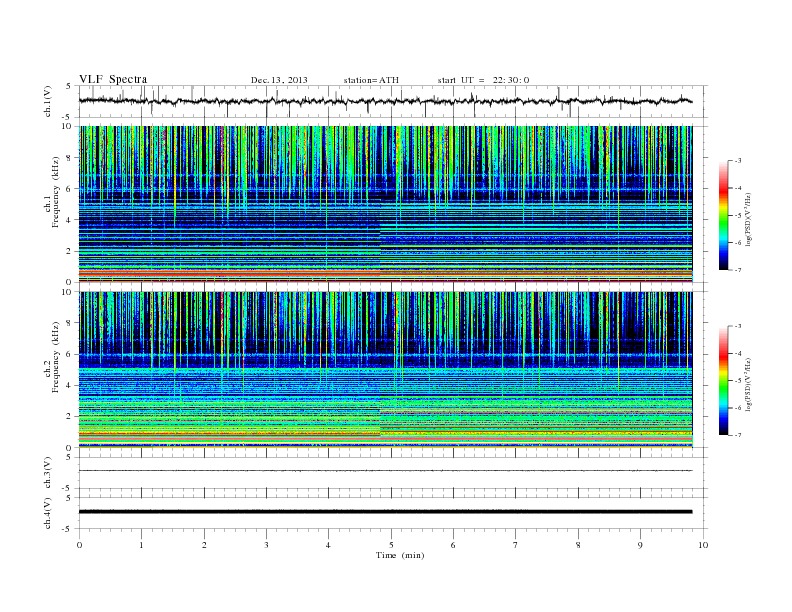Click the ch.2 color bar label log(PSD)

748,384
